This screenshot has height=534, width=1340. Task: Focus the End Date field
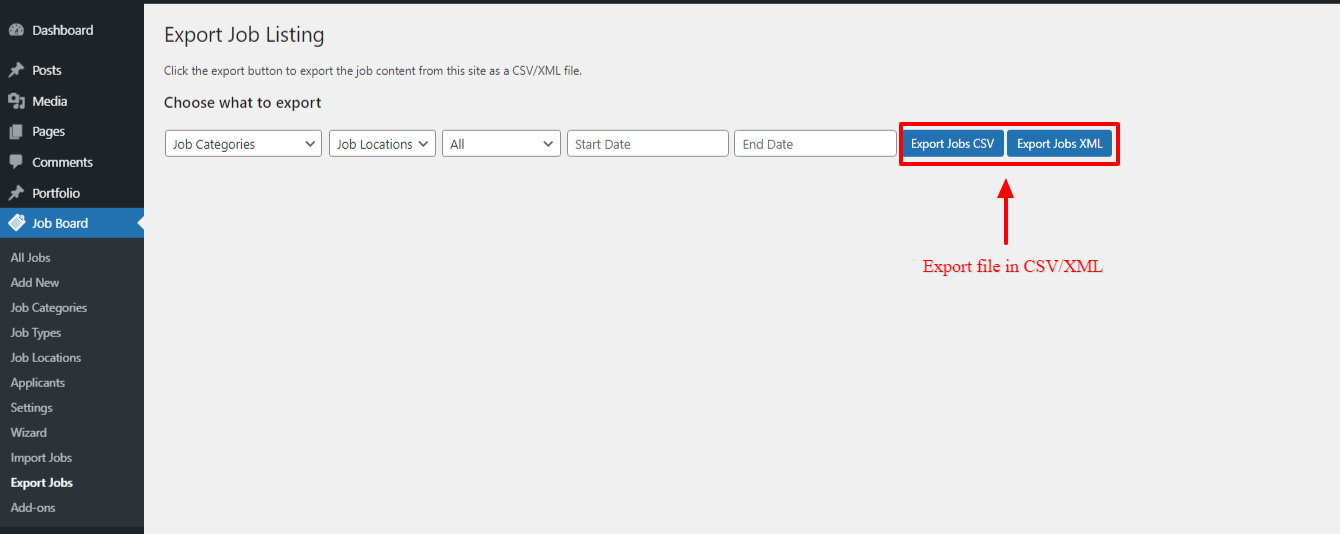click(x=815, y=144)
